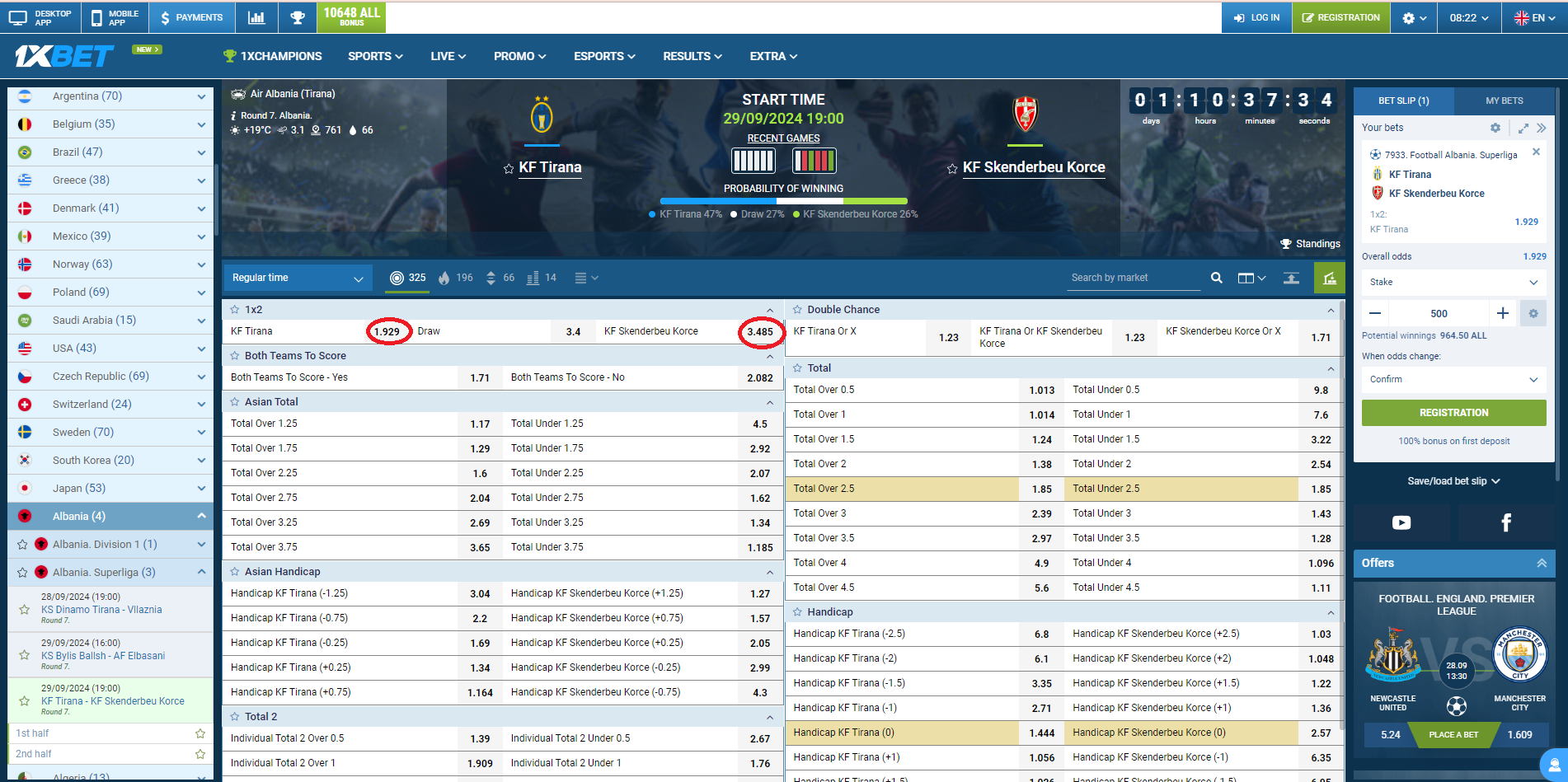Click the search magnifier icon for markets
The height and width of the screenshot is (782, 1568).
(x=1216, y=278)
